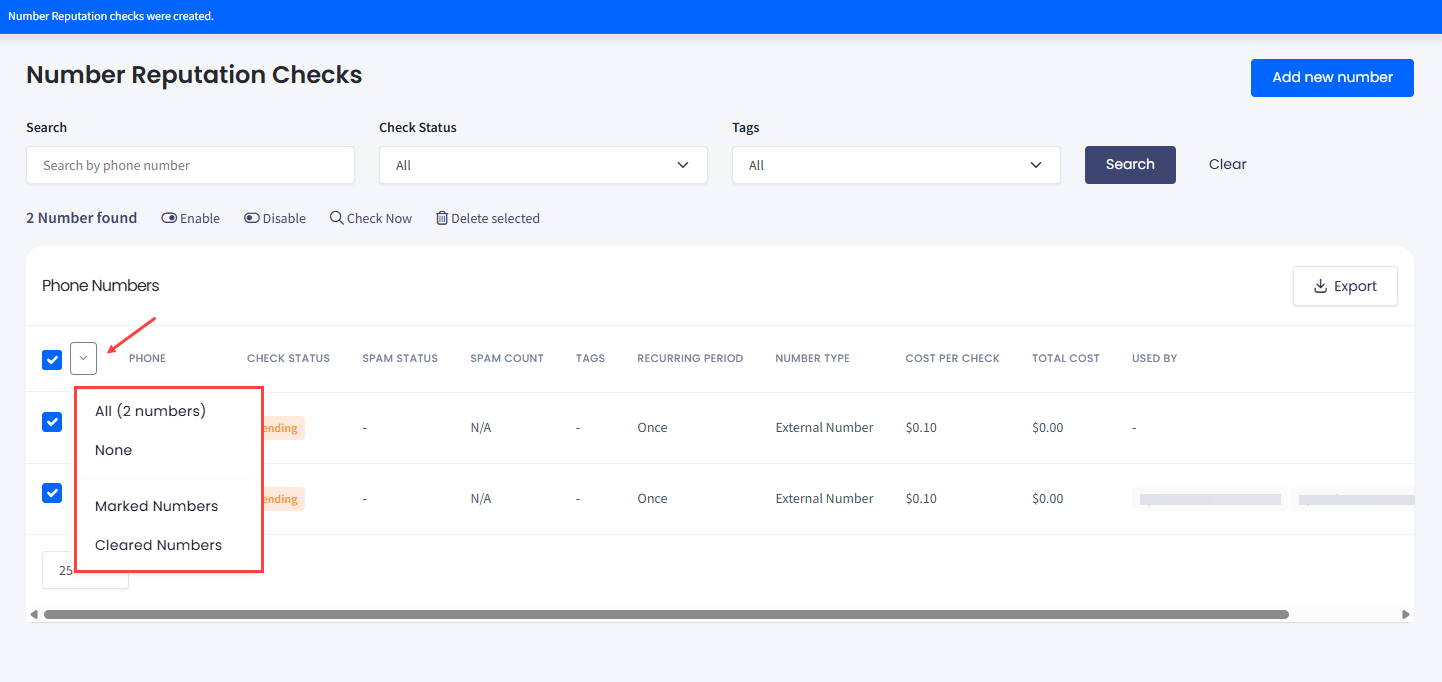The height and width of the screenshot is (682, 1442).
Task: Click the SPAM STATUS column header
Action: pos(400,358)
